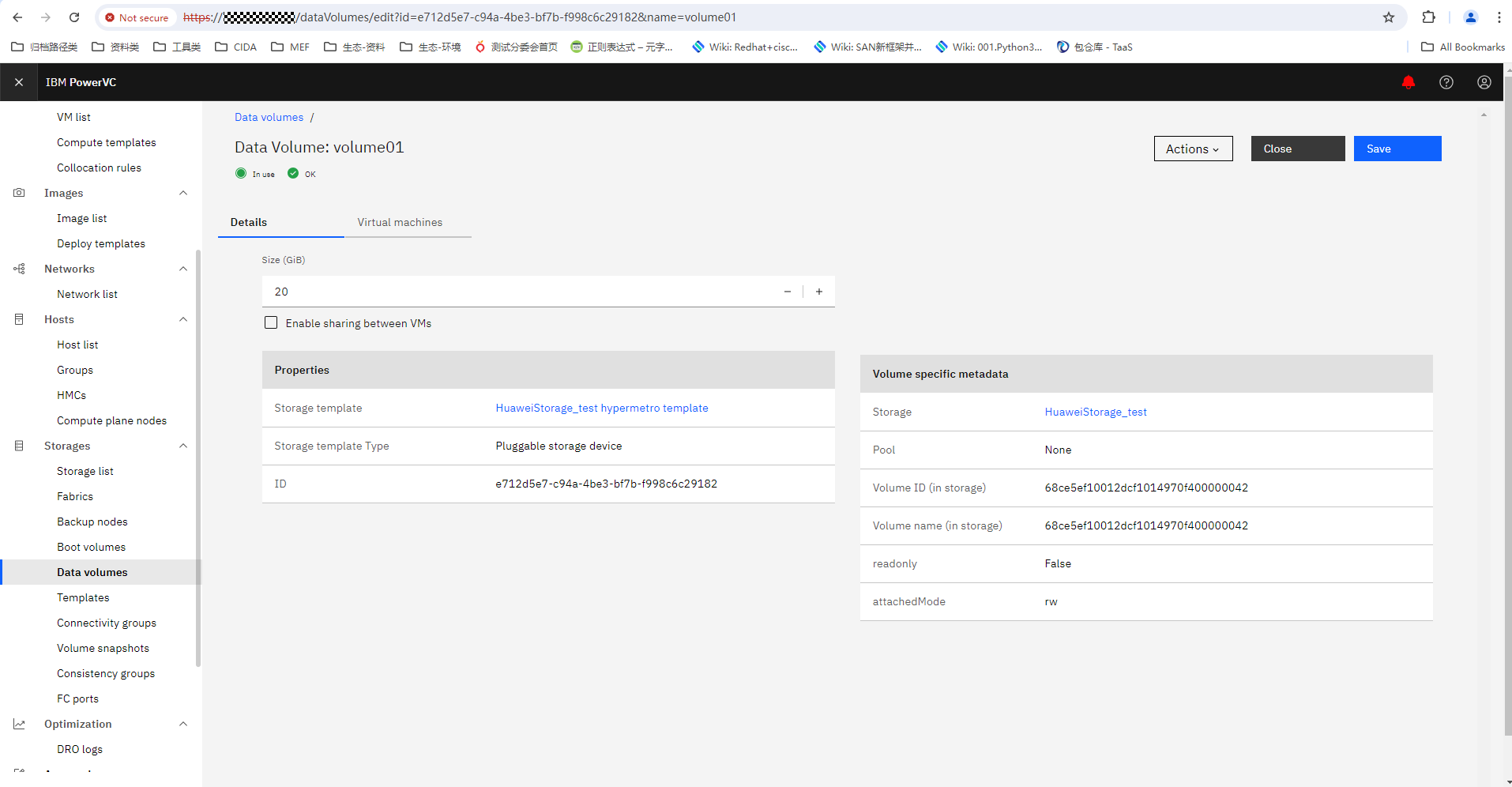This screenshot has height=787, width=1512.
Task: Open Image list in sidebar
Action: (81, 218)
